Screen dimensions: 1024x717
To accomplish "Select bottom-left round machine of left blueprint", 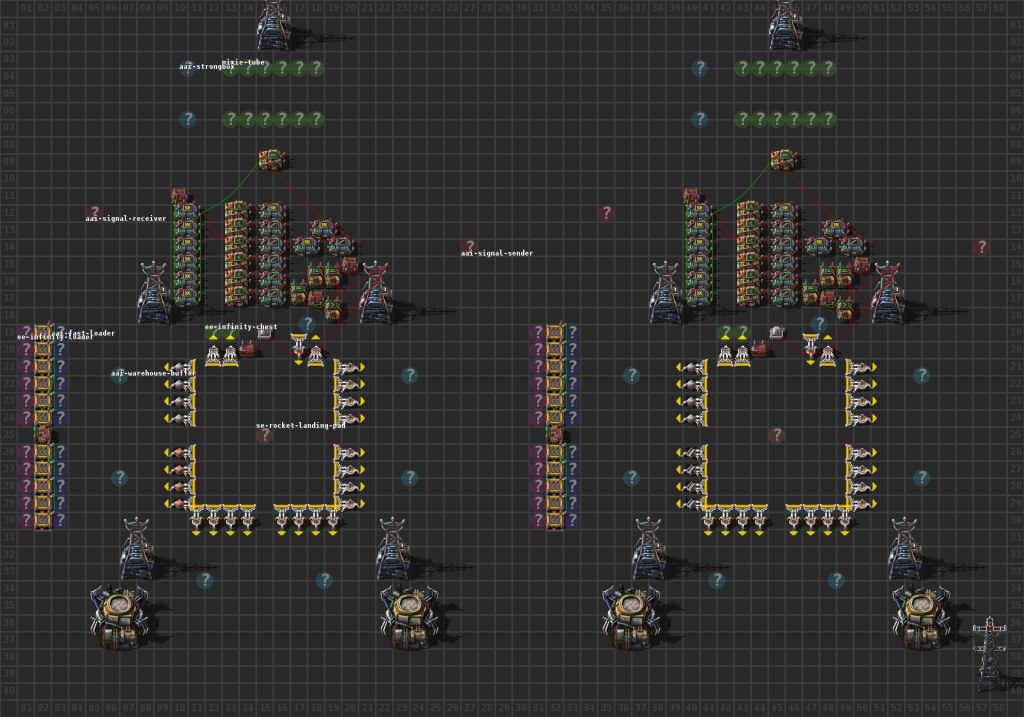I will pos(120,616).
